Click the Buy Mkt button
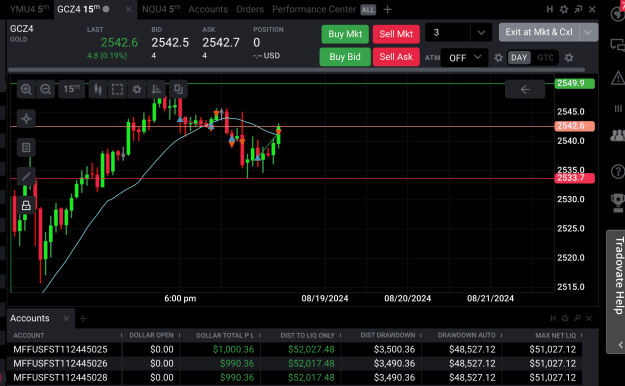 (x=345, y=34)
